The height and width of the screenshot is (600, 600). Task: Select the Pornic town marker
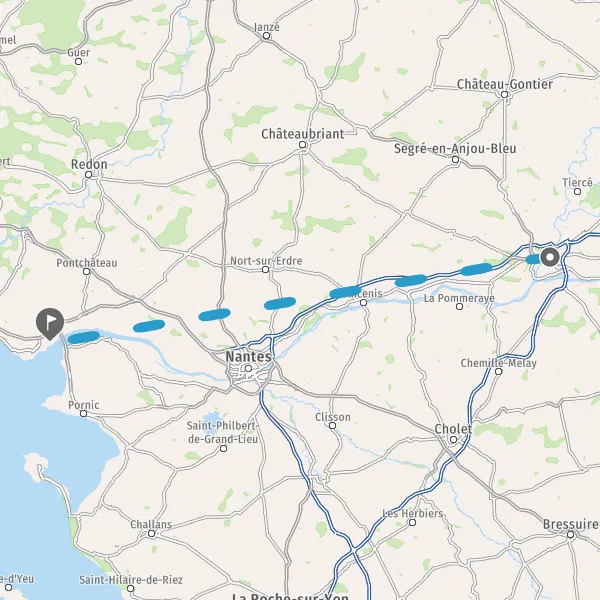[83, 414]
